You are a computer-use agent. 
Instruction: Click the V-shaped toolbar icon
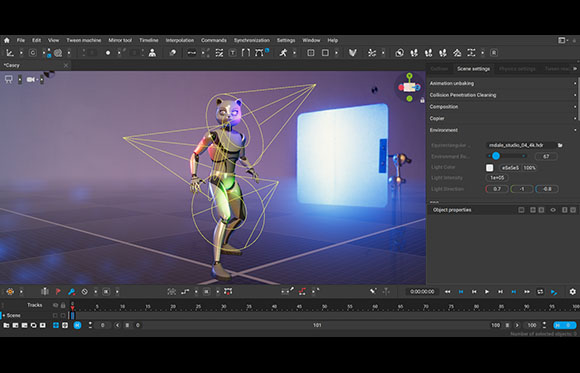[353, 53]
